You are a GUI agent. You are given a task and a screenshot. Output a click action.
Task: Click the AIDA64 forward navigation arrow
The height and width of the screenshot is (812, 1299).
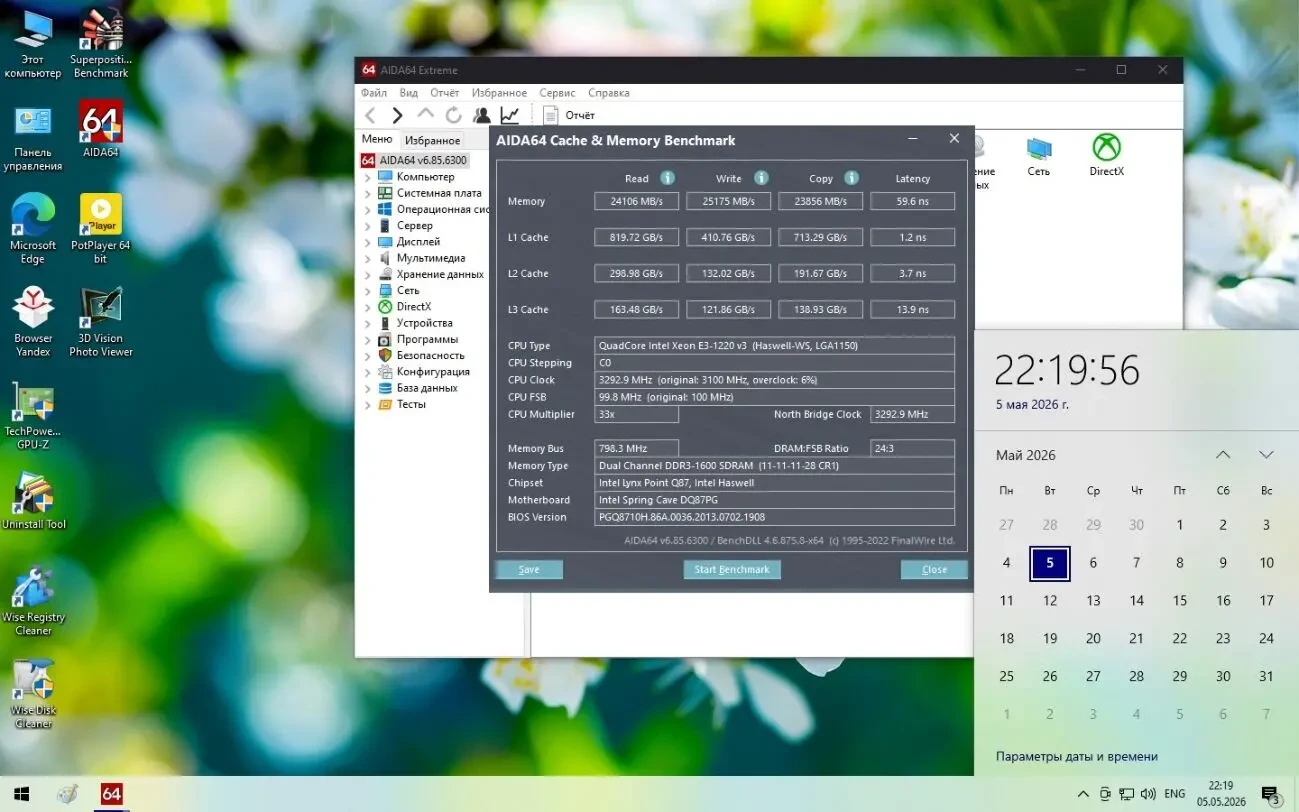[397, 115]
